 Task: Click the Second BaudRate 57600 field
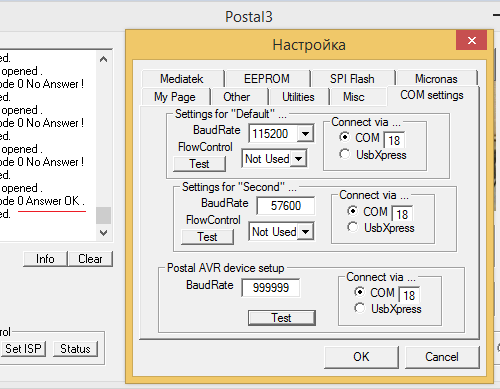[286, 206]
